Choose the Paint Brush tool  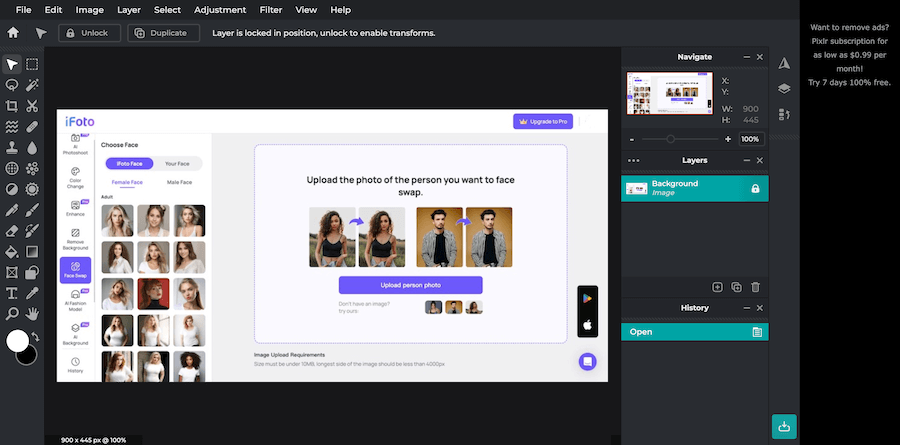coord(32,210)
